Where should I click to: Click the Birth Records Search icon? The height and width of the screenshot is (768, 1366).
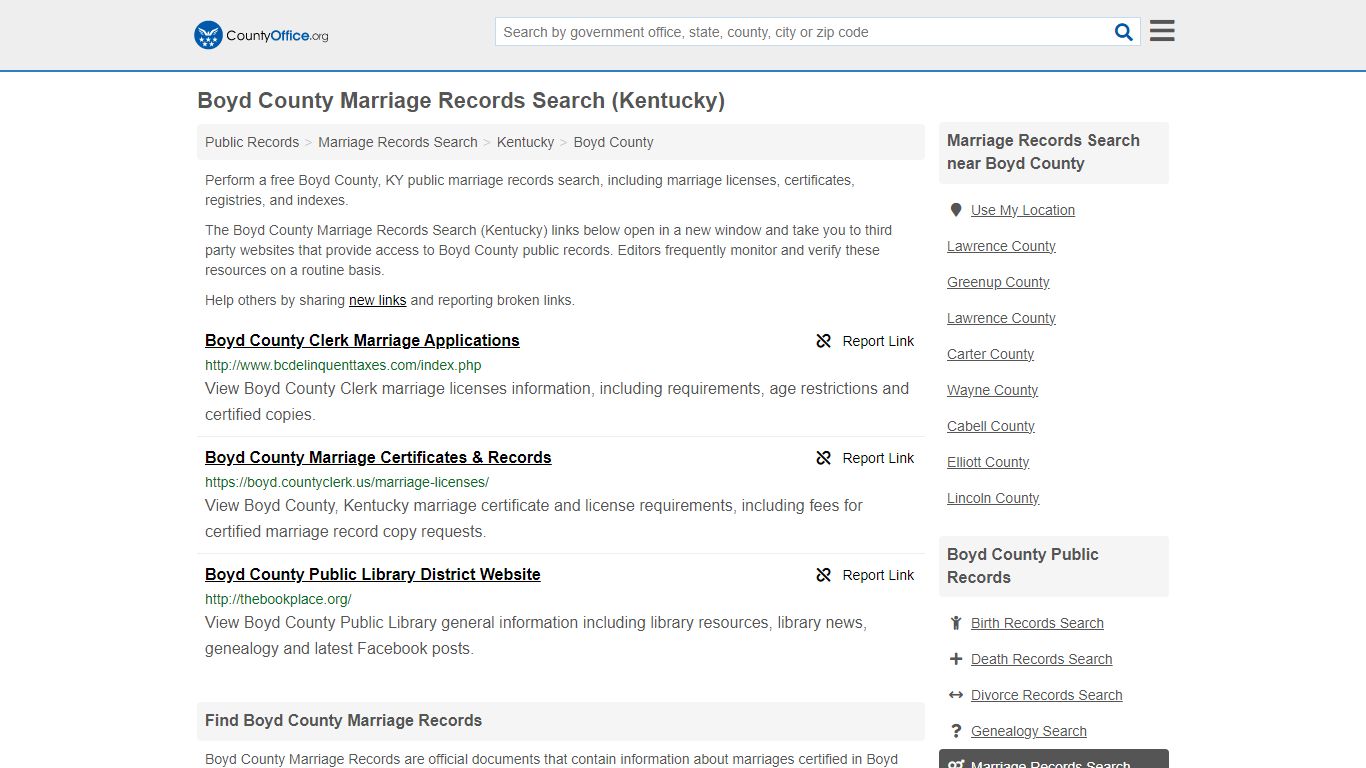click(956, 623)
